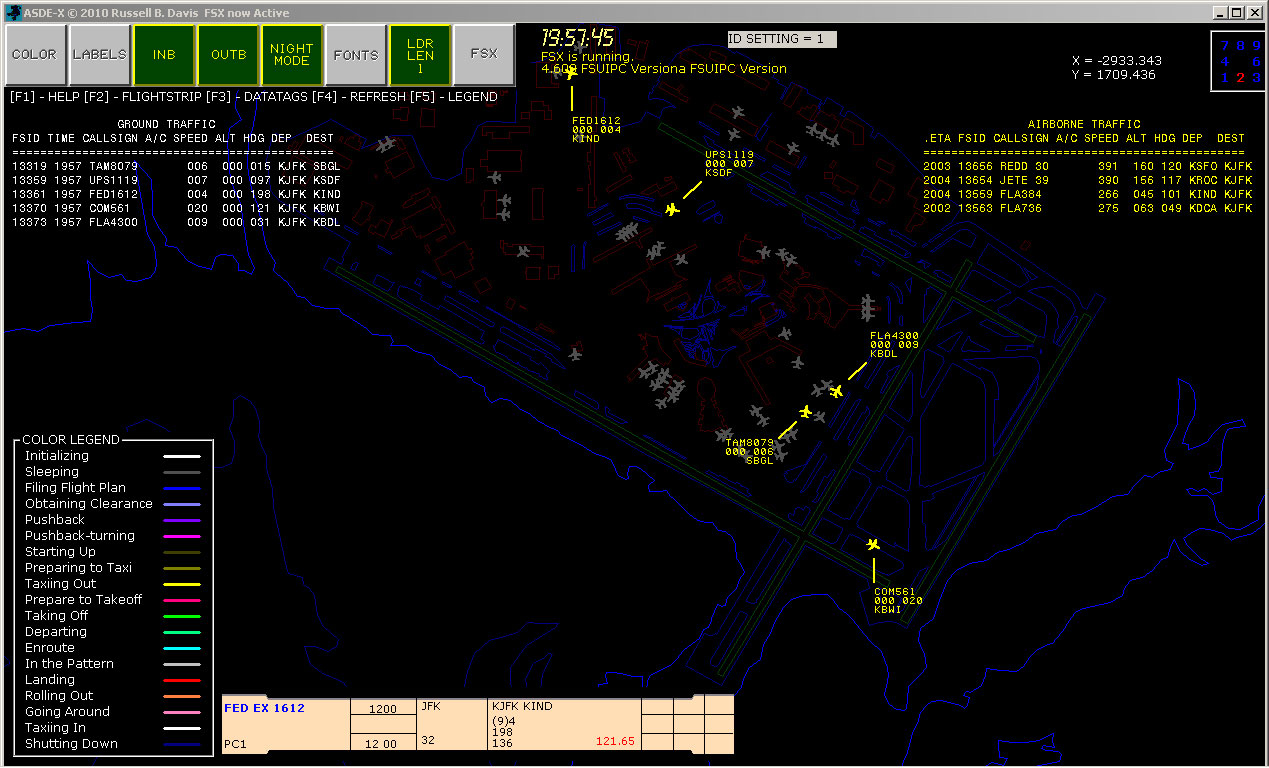Open the FONTS settings
Image resolution: width=1269 pixels, height=768 pixels.
pyautogui.click(x=355, y=54)
